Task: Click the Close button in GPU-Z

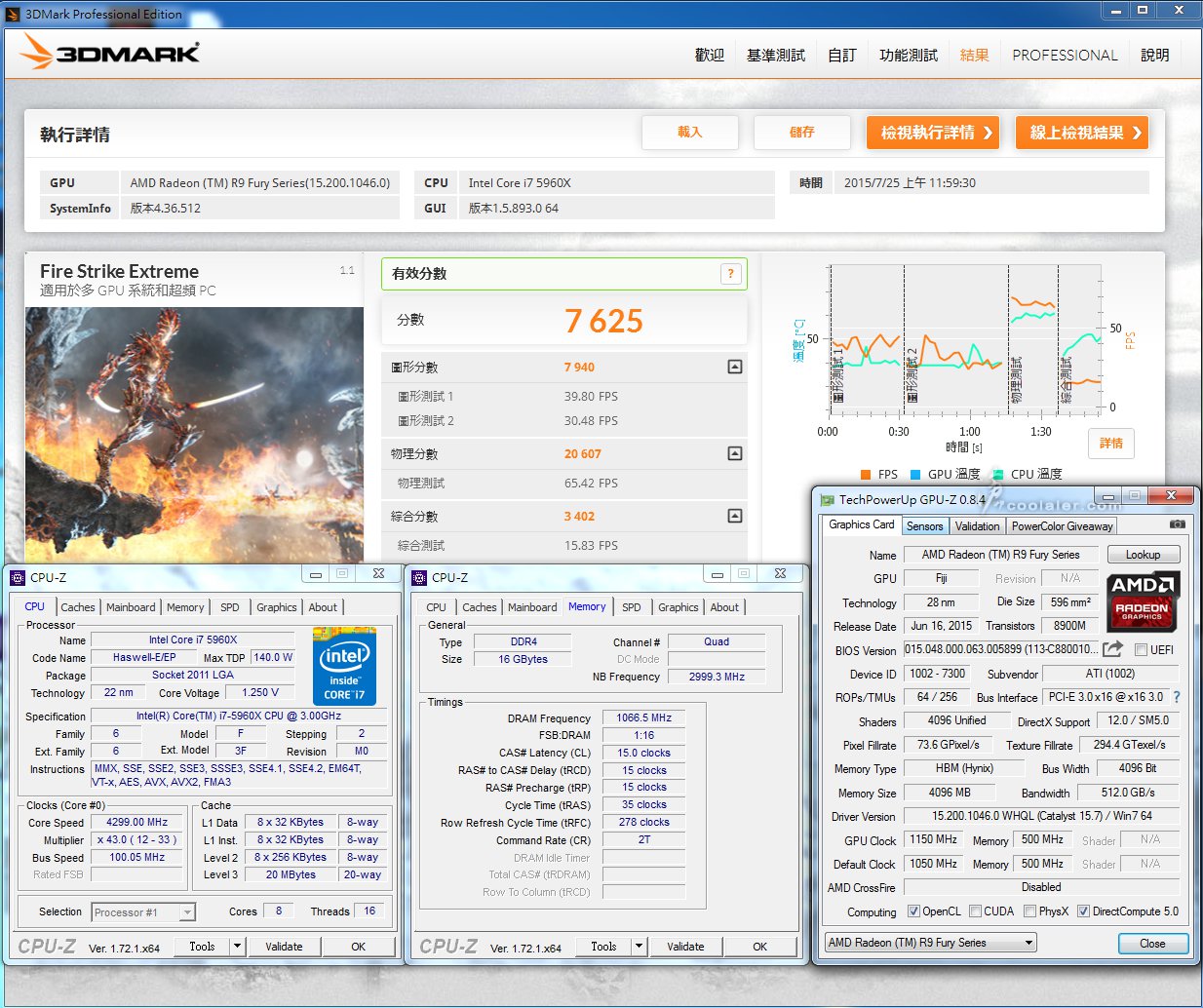Action: (1152, 944)
